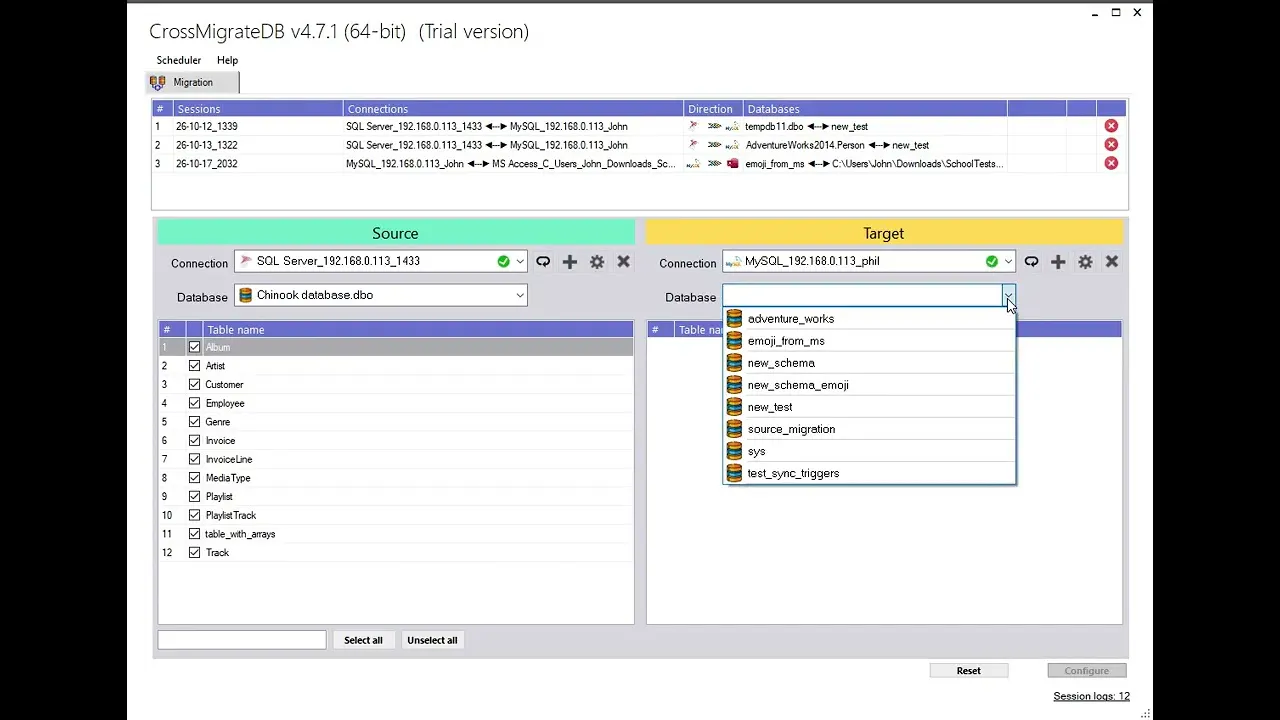Viewport: 1280px width, 720px height.
Task: Uncheck the Customer table checkbox
Action: 194,385
